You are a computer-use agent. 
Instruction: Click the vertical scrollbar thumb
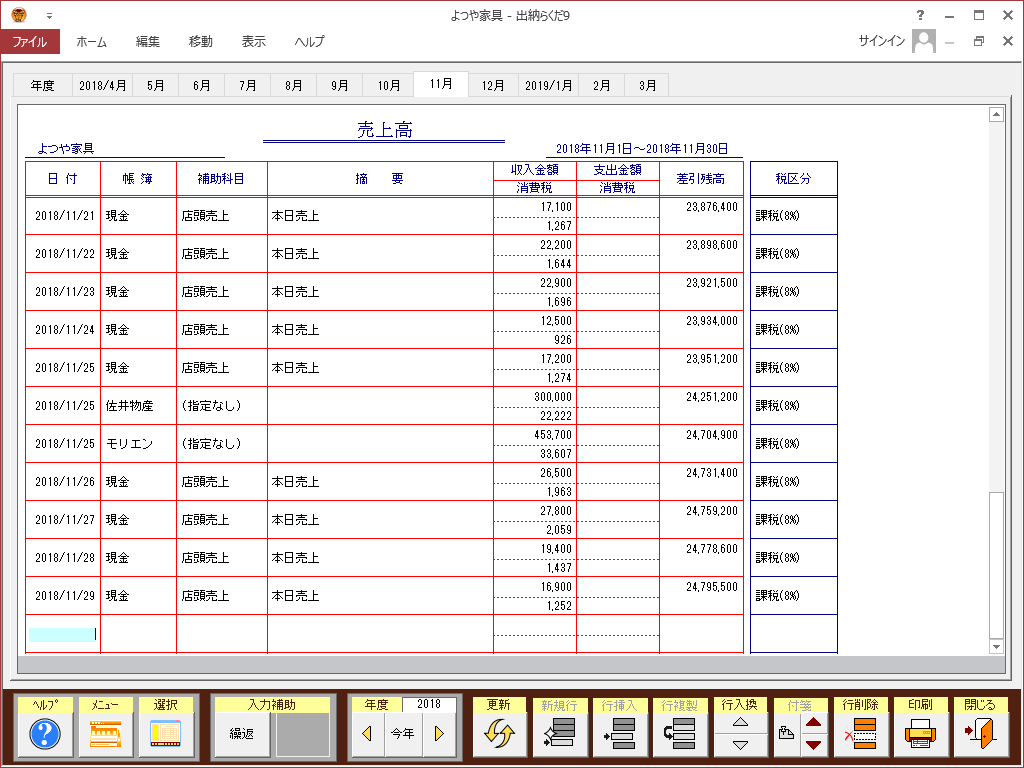(996, 565)
